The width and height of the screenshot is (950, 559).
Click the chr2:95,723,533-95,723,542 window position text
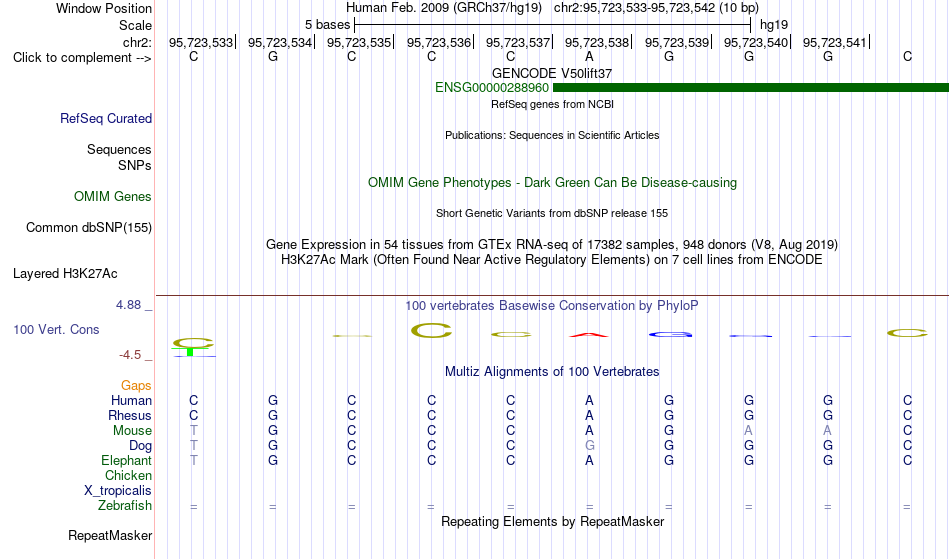(656, 8)
